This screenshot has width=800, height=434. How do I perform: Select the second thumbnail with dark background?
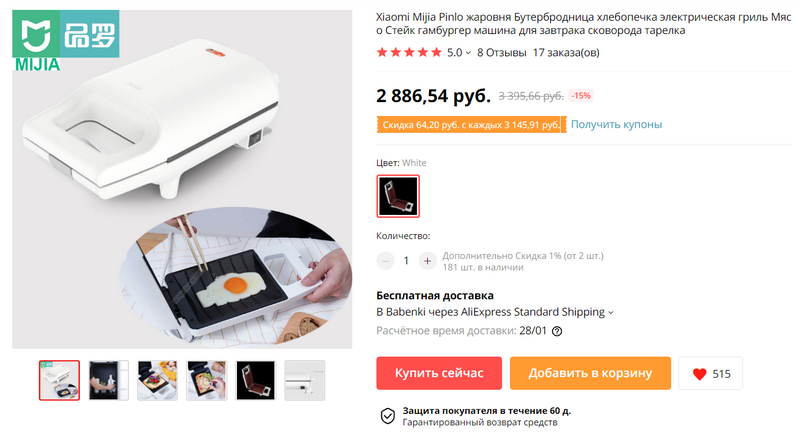[x=108, y=380]
